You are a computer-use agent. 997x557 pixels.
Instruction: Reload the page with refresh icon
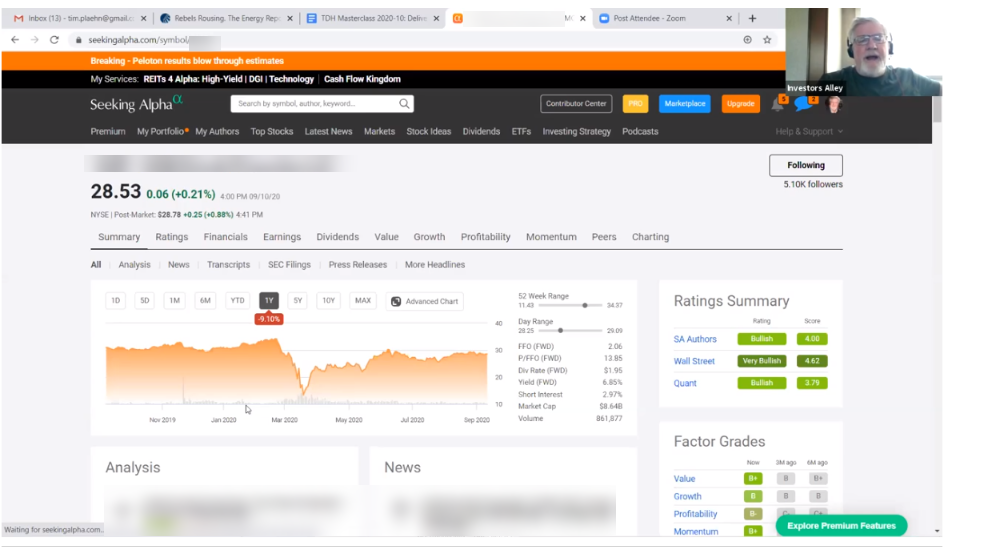pos(55,39)
